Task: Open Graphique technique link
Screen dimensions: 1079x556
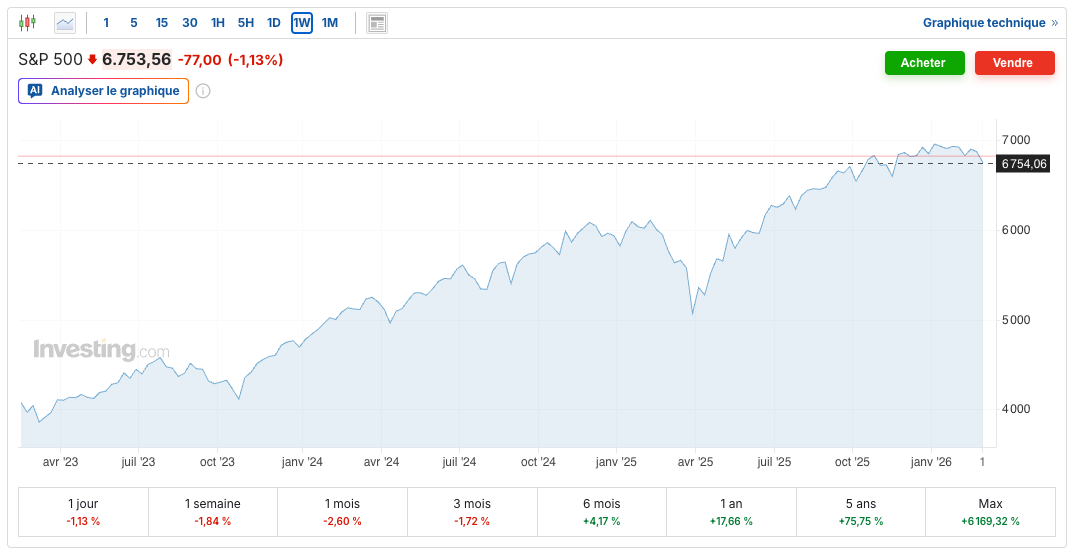Action: click(990, 23)
